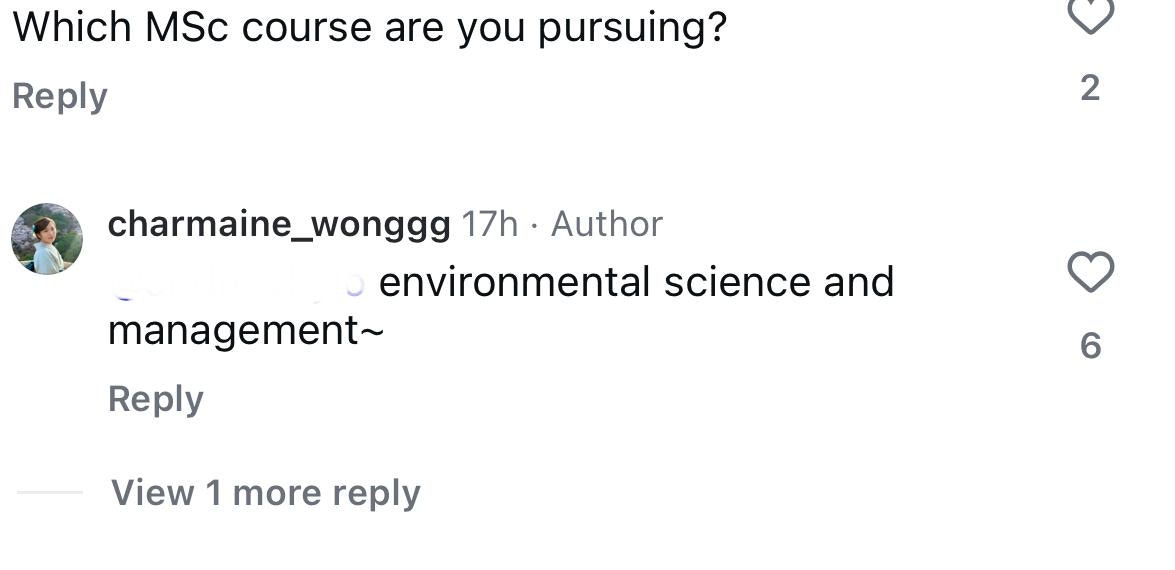Tap the heart on the MSc question comment
The width and height of the screenshot is (1175, 570).
click(1090, 14)
